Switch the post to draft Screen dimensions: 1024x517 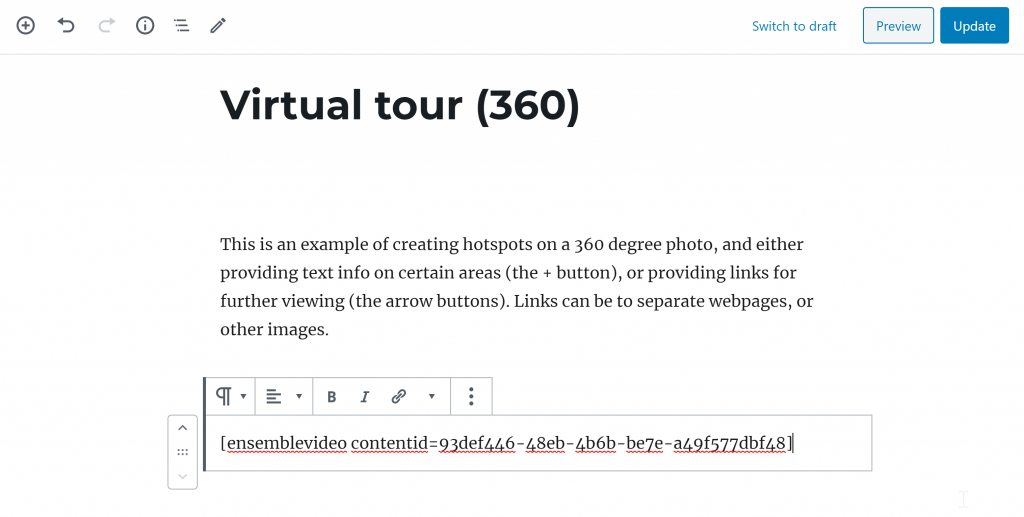coord(794,26)
